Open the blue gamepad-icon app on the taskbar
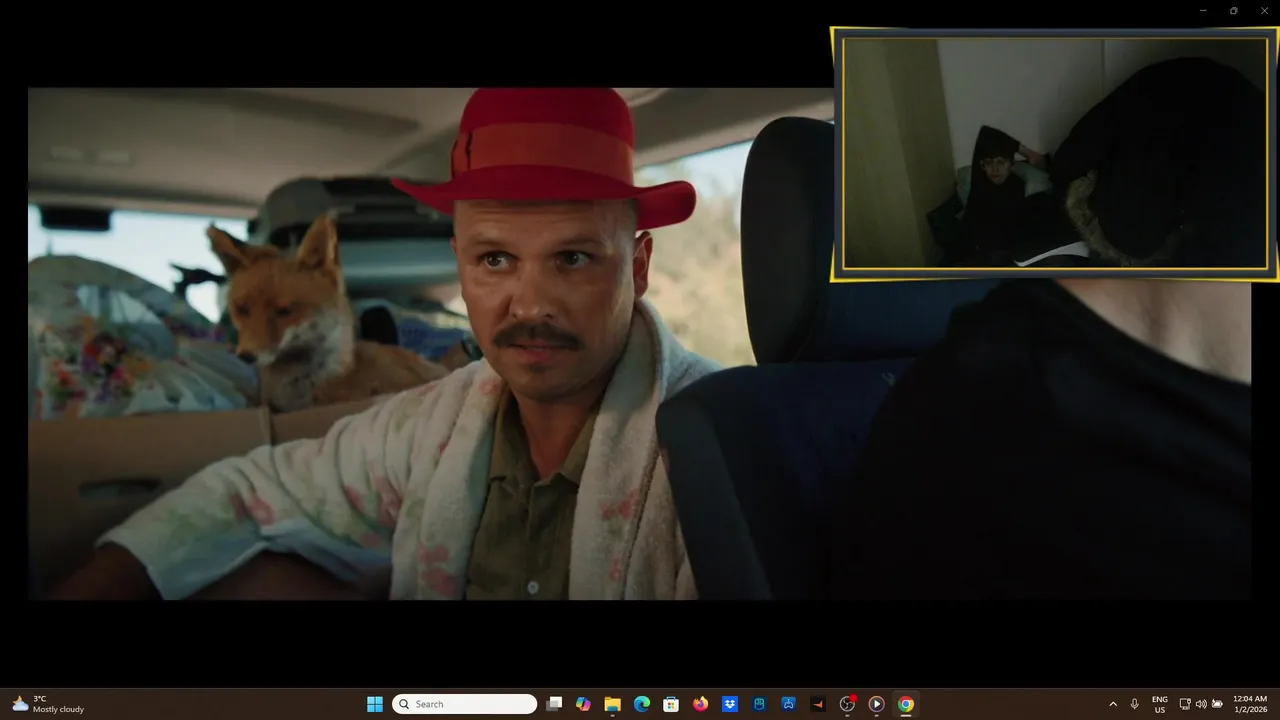The image size is (1280, 720). pyautogui.click(x=788, y=704)
